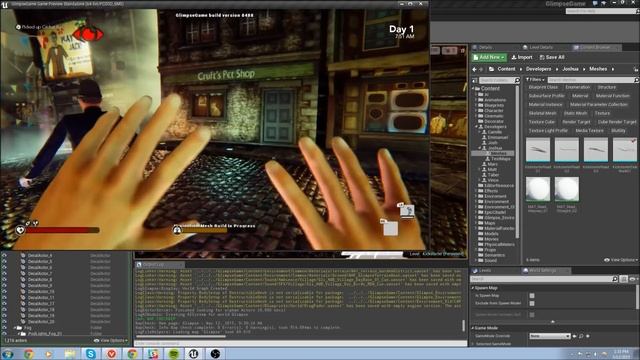Click the Unreal Engine taskbar icon
The height and width of the screenshot is (360, 640).
coord(194,353)
